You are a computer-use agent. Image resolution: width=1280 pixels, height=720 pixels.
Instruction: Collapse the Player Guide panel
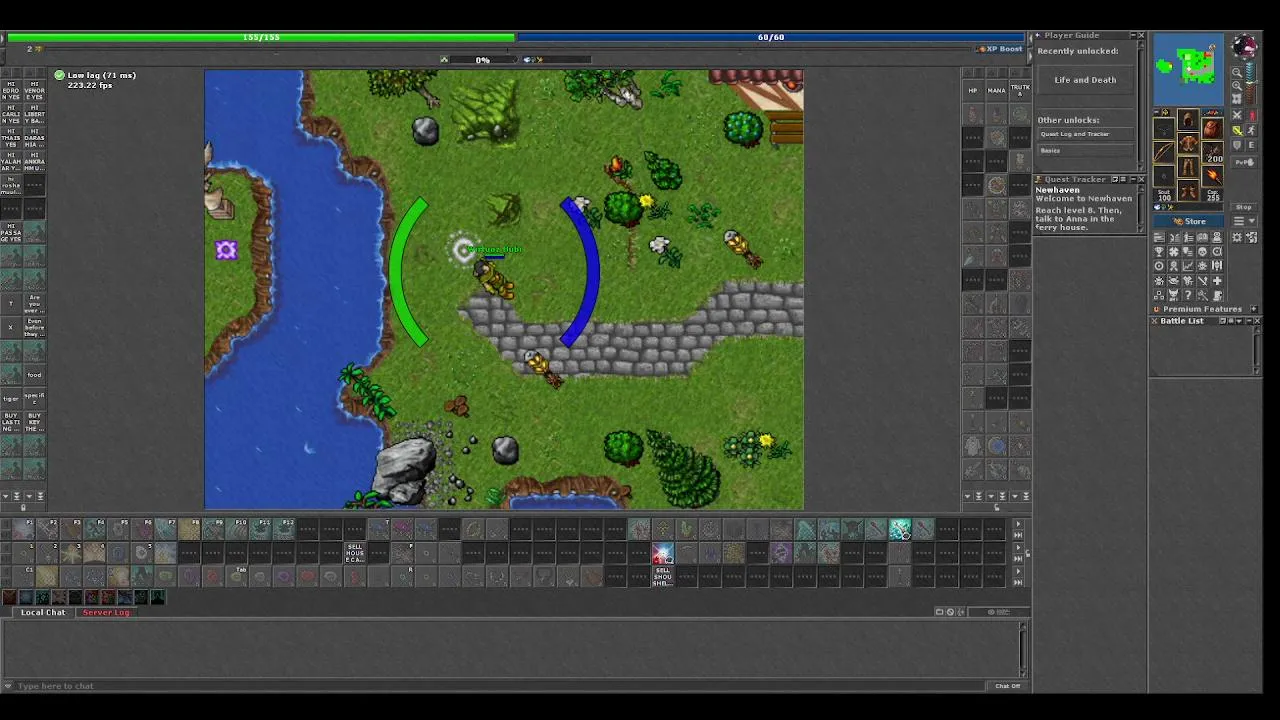click(x=1132, y=35)
